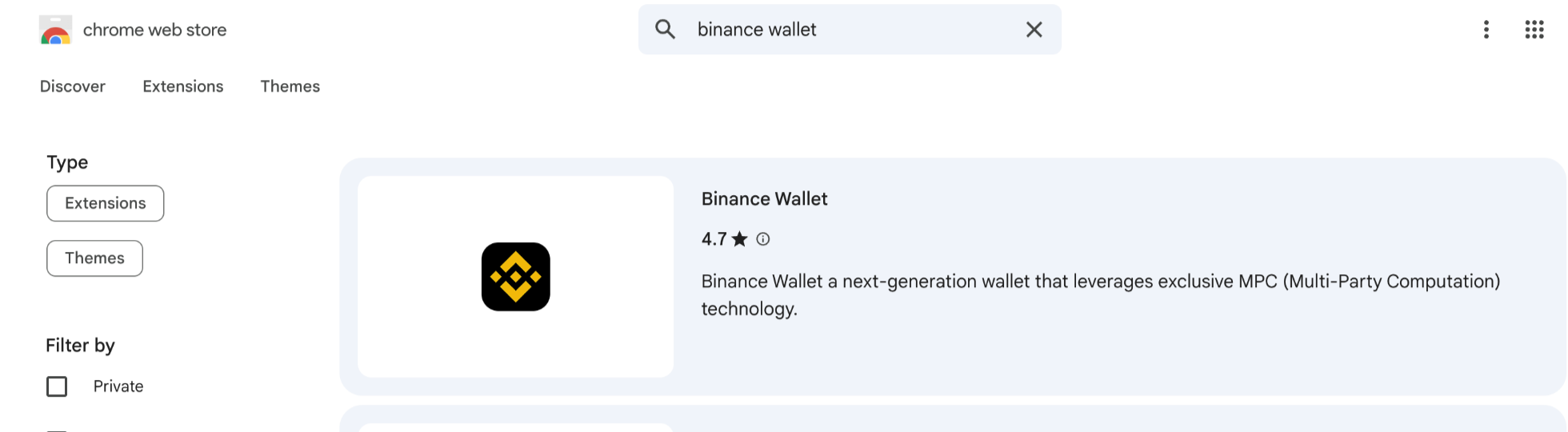This screenshot has width=1568, height=432.
Task: Open the Themes navigation tab
Action: tap(290, 86)
